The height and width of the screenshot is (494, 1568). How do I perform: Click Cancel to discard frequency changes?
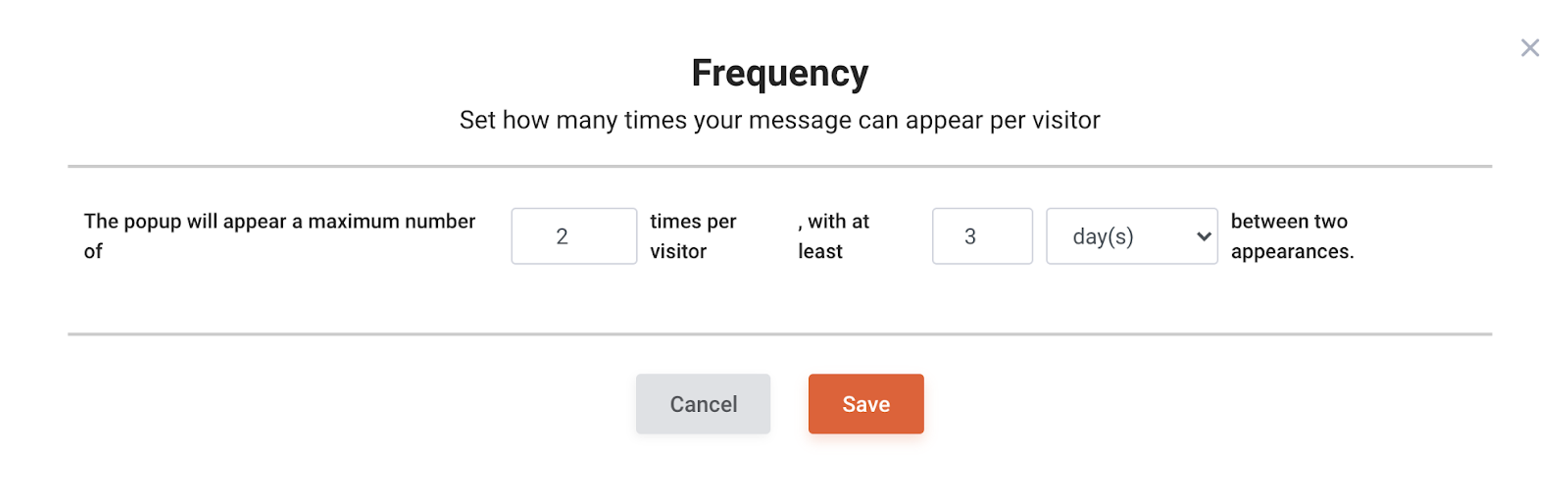point(702,403)
